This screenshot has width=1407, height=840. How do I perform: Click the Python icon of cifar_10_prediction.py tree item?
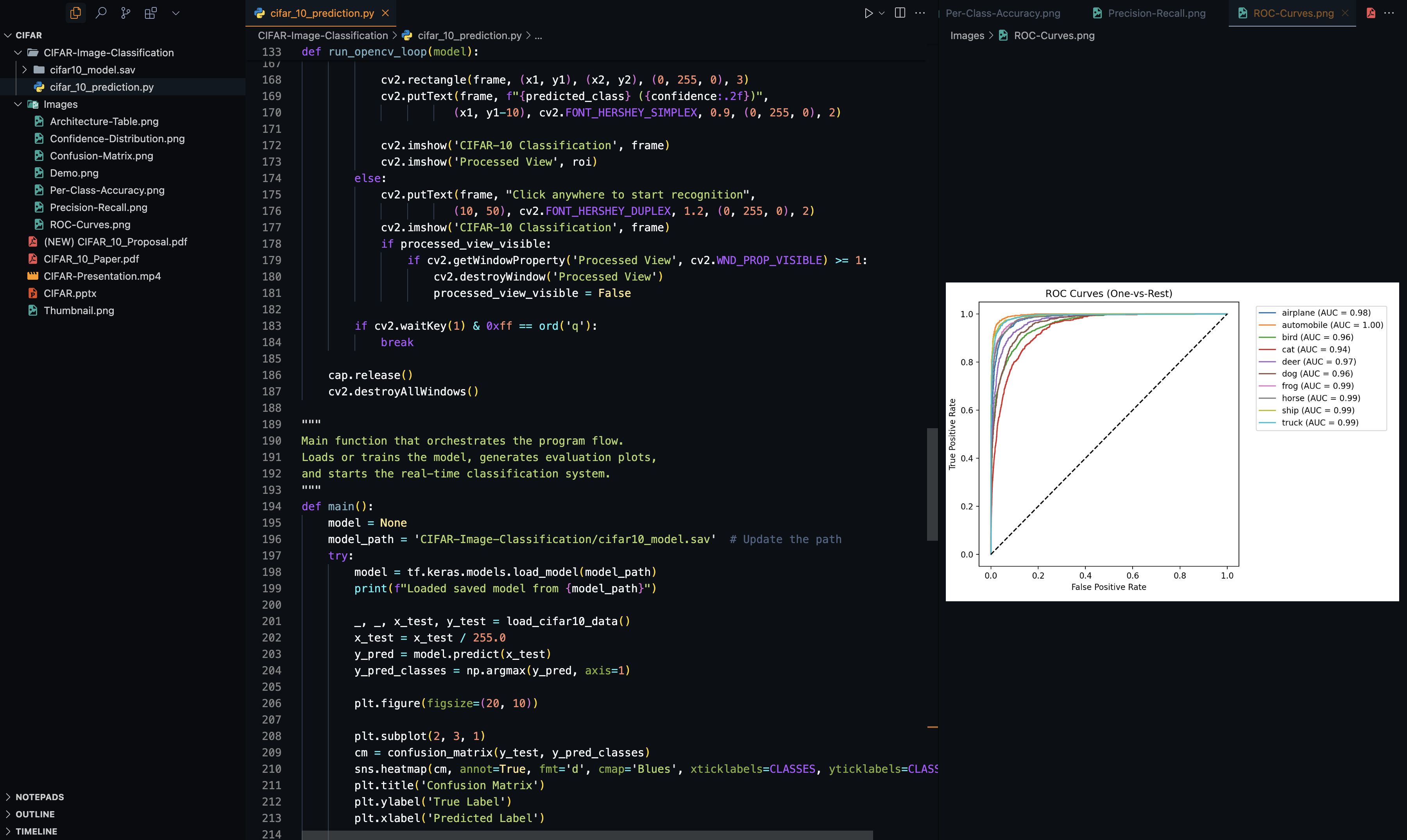(39, 87)
